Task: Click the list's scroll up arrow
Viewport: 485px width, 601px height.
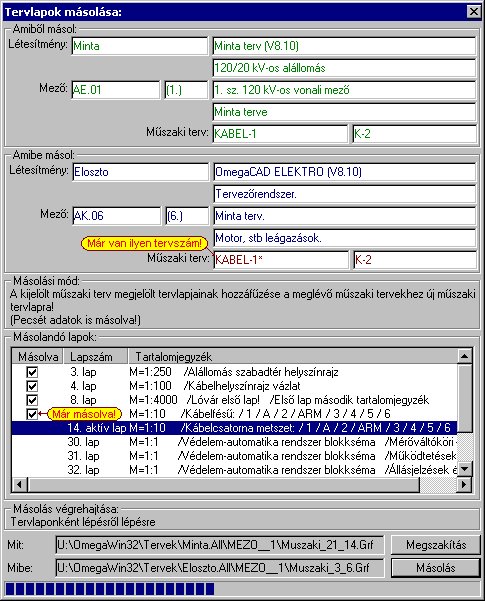Action: tap(465, 356)
